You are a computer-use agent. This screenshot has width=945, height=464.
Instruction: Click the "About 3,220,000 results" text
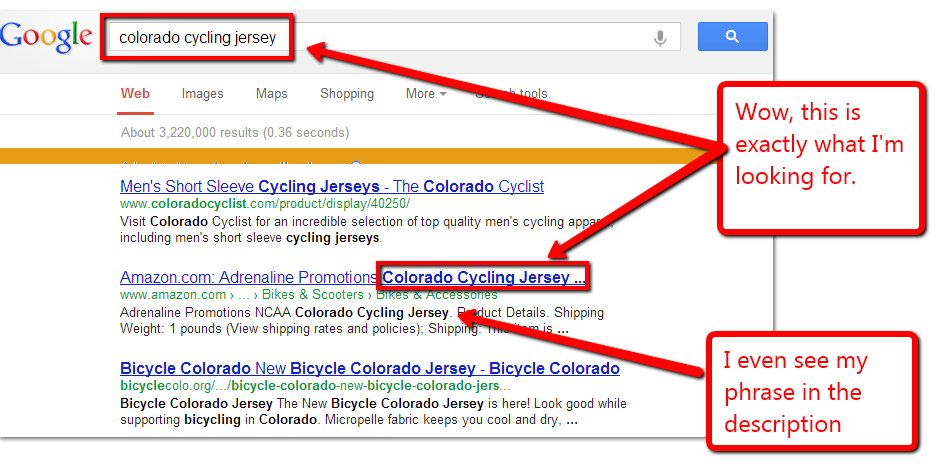235,132
